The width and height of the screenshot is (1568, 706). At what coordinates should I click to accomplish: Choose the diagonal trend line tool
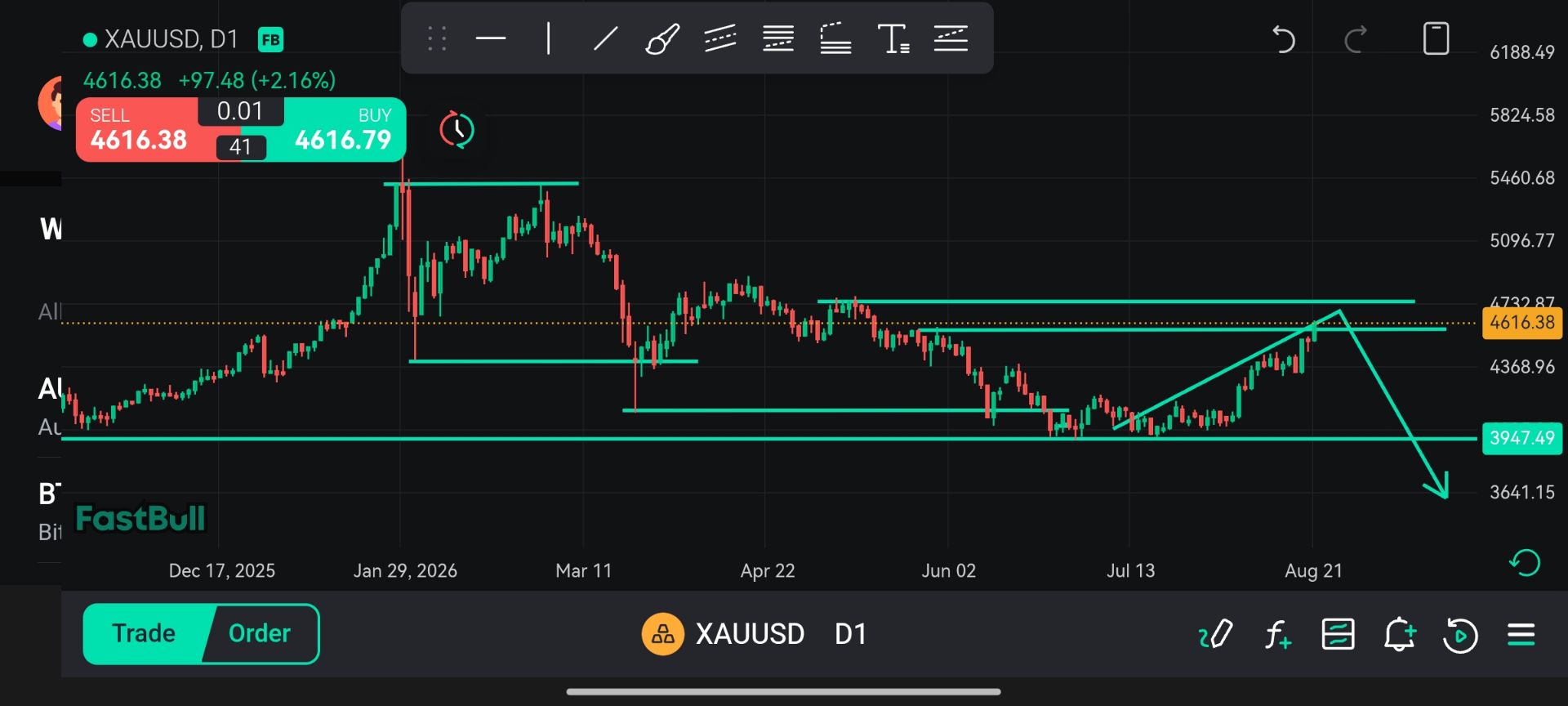click(x=605, y=38)
